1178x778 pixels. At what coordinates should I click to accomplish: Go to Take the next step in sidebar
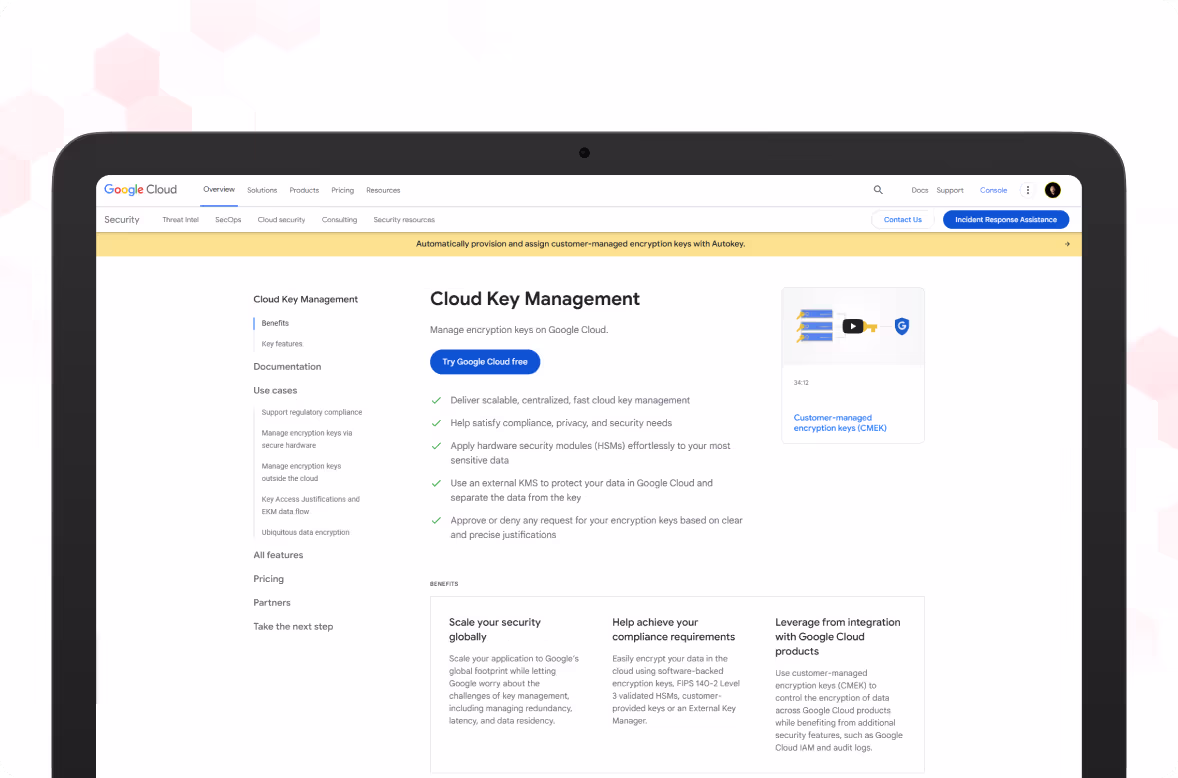293,626
